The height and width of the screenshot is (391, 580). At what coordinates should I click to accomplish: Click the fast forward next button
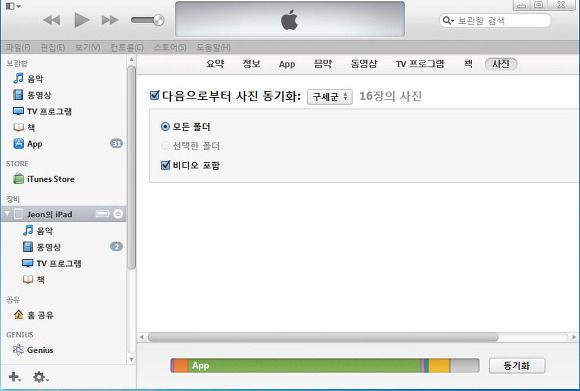tap(110, 20)
